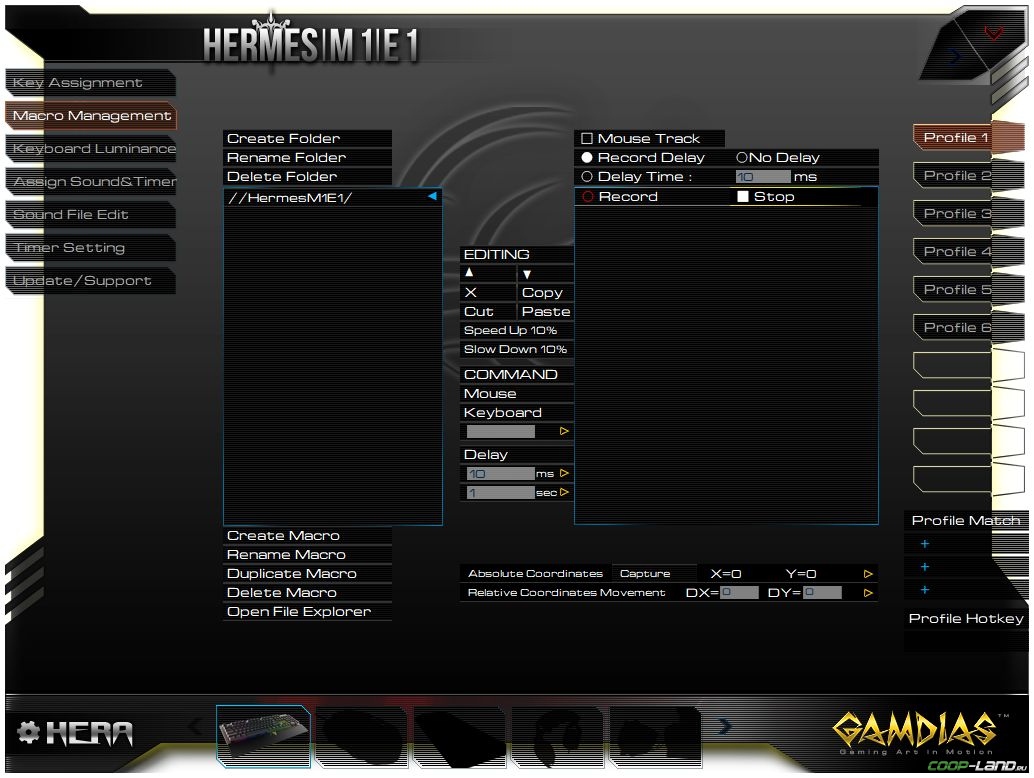Apply Relative Coordinates Movement with yellow arrow
This screenshot has width=1034, height=778.
pyautogui.click(x=868, y=593)
